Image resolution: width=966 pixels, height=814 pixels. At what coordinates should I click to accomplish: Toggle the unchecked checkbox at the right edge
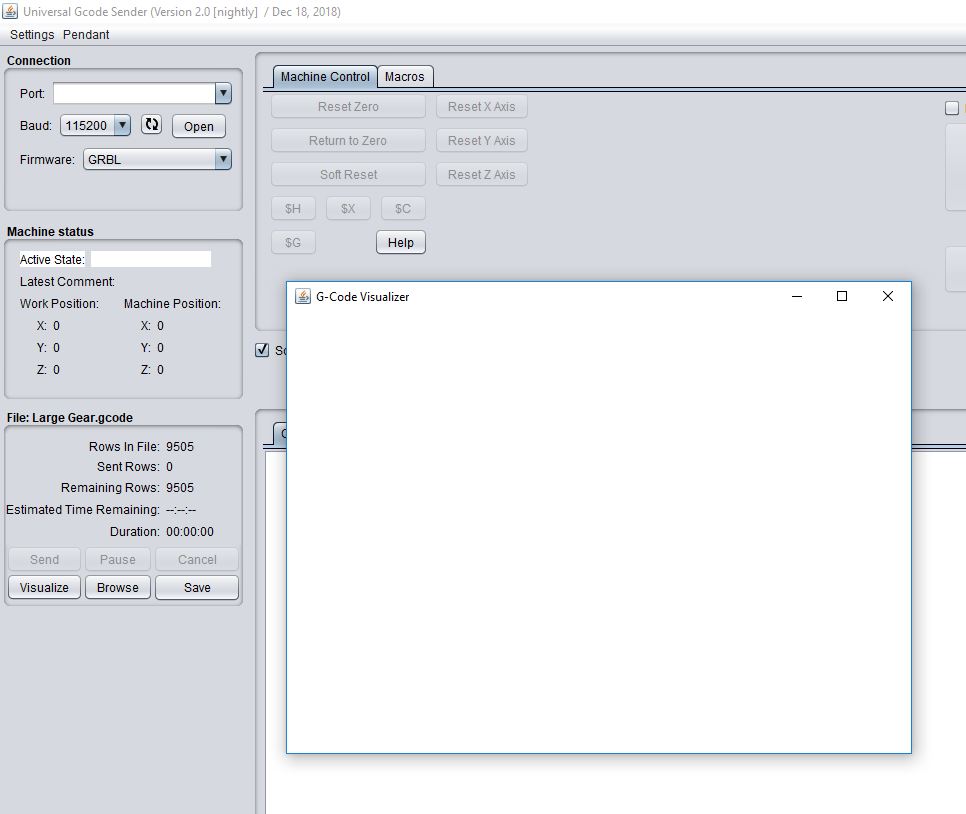pos(952,108)
